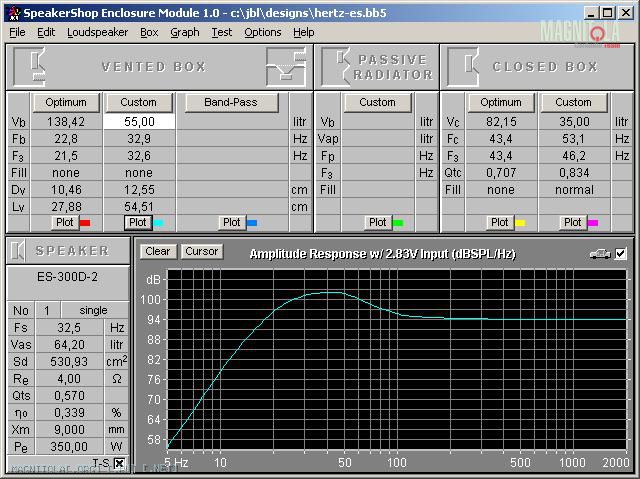Open the Help menu
The image size is (640, 479).
(x=304, y=32)
